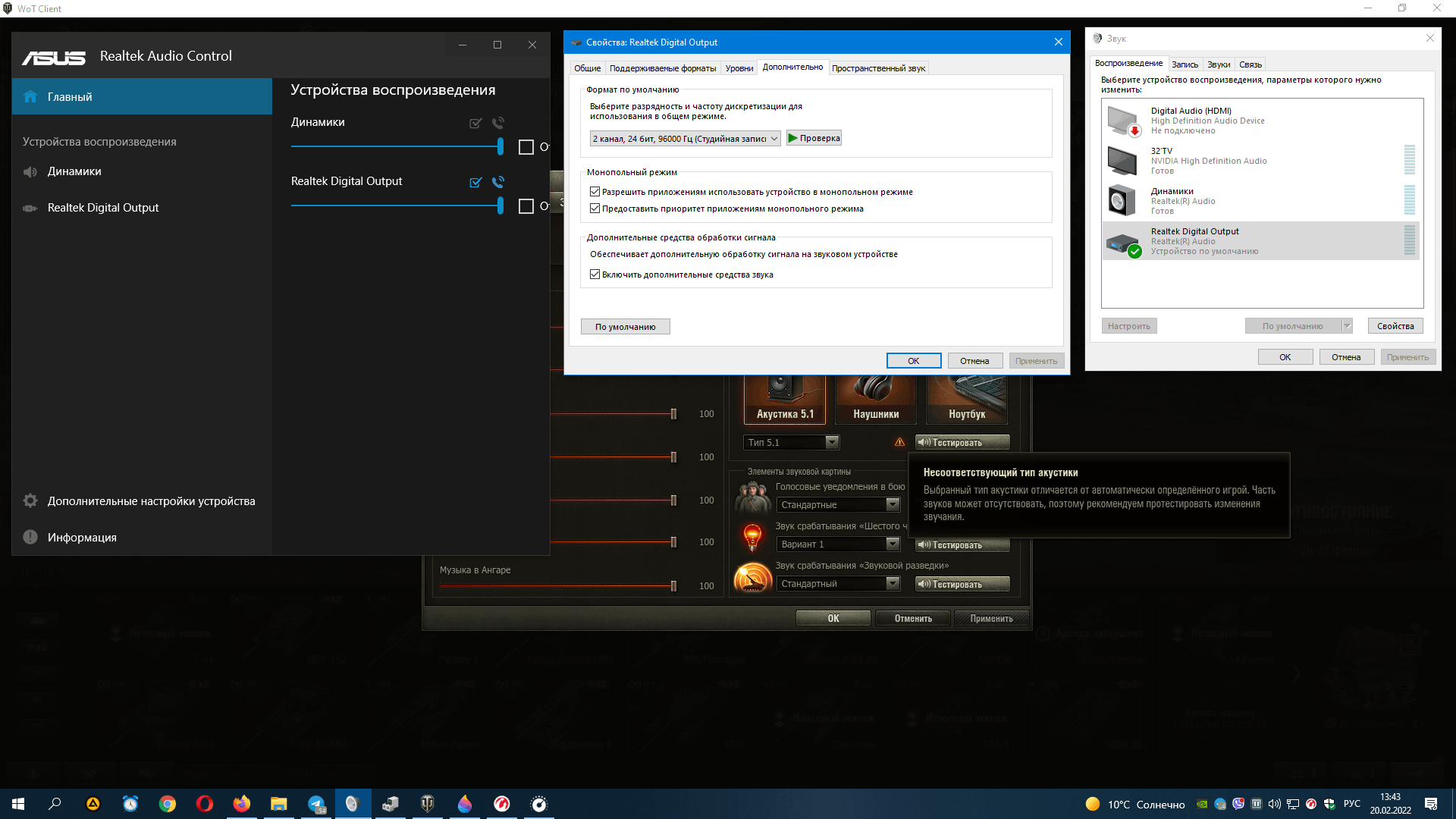Click the set-default-device icon next to Динамики
1456x819 pixels.
[475, 123]
